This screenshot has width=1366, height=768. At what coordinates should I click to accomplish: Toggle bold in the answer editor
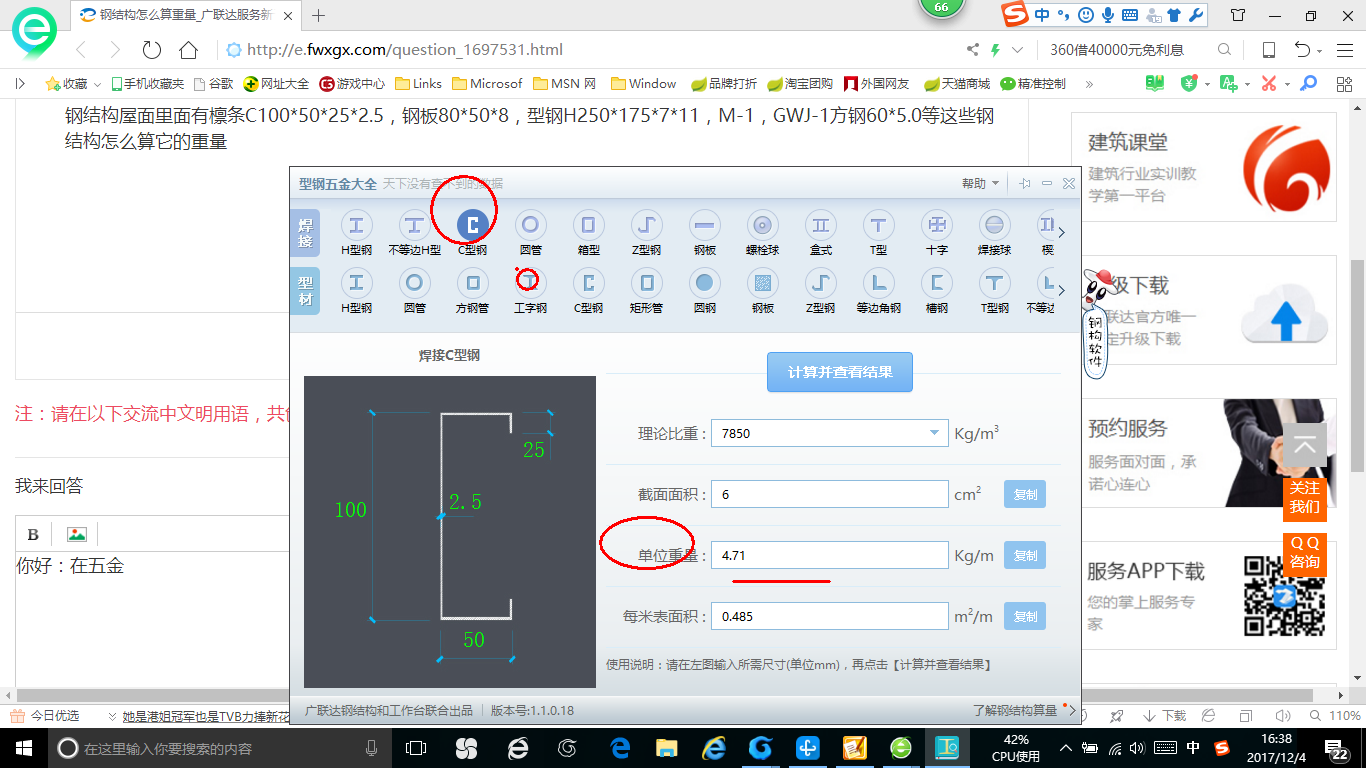coord(33,534)
